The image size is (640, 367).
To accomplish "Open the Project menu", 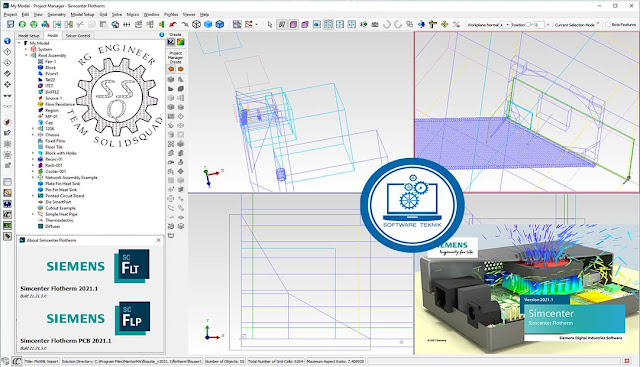I will tap(10, 14).
